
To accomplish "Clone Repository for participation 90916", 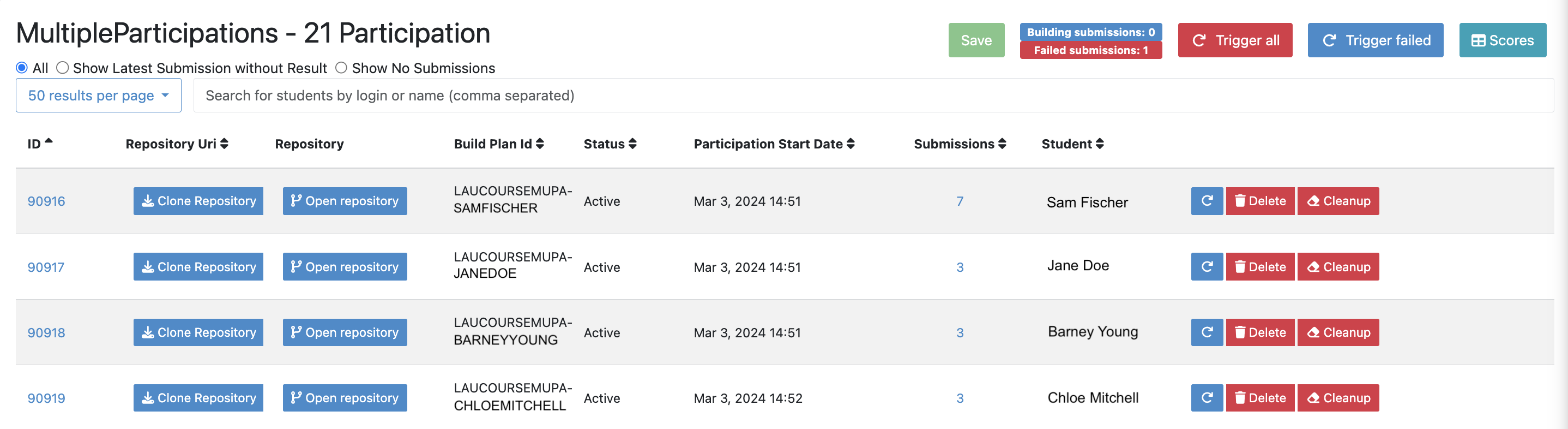I will (x=198, y=200).
